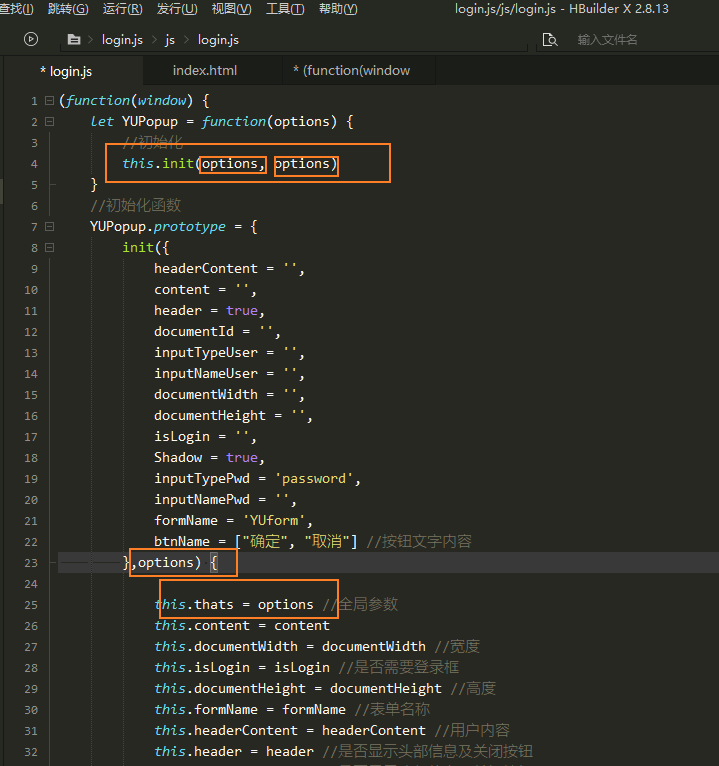Open the 发行(U) menu
The image size is (719, 766).
177,9
